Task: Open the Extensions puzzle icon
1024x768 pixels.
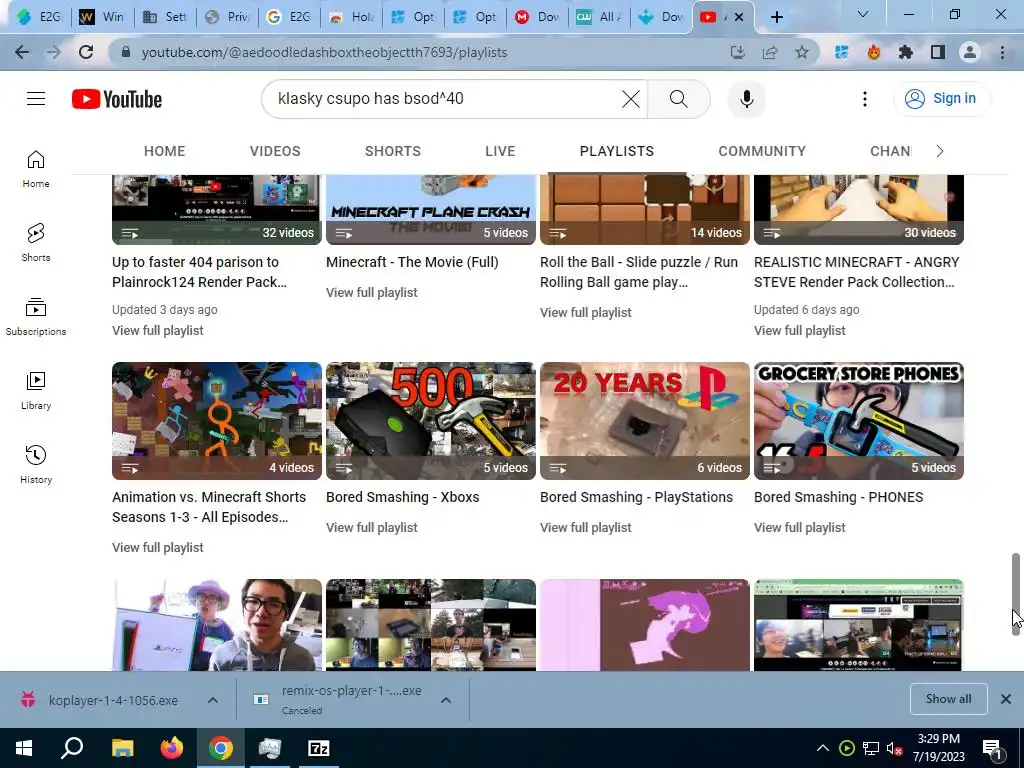Action: click(906, 52)
